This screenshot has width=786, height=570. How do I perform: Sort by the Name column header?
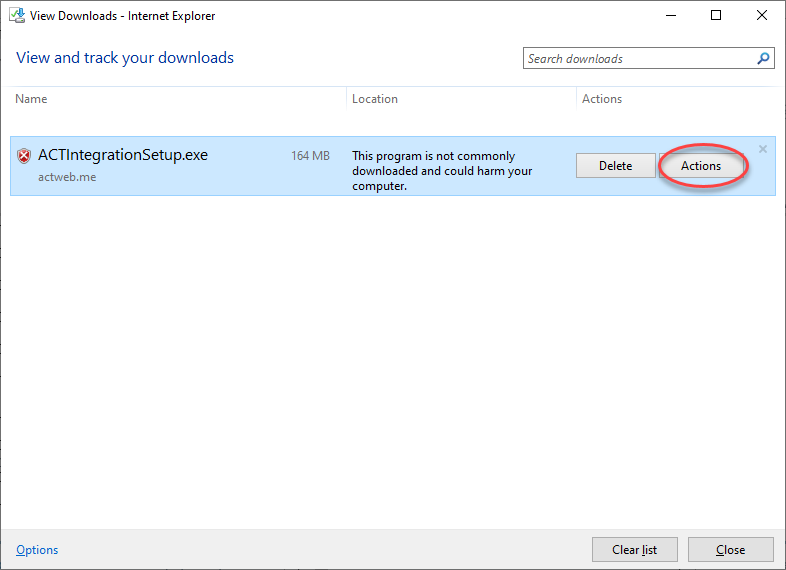tap(31, 99)
